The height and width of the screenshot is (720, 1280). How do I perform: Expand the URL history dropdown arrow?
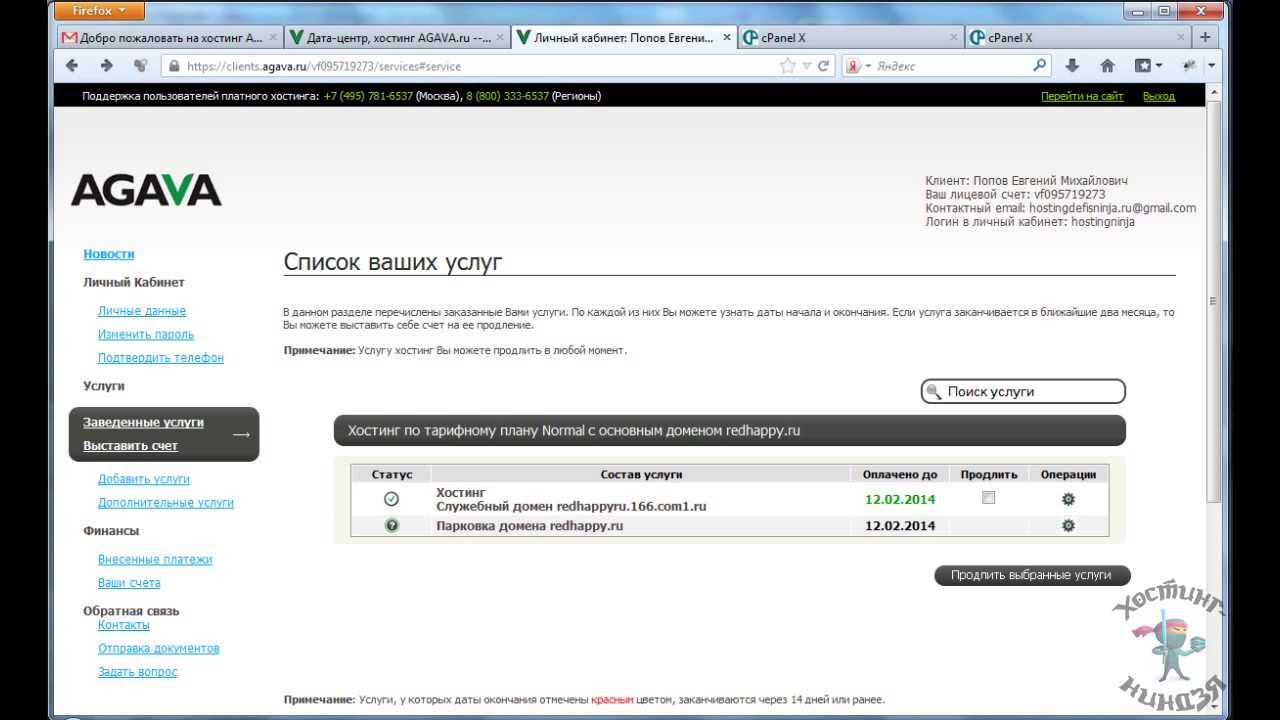click(x=806, y=66)
